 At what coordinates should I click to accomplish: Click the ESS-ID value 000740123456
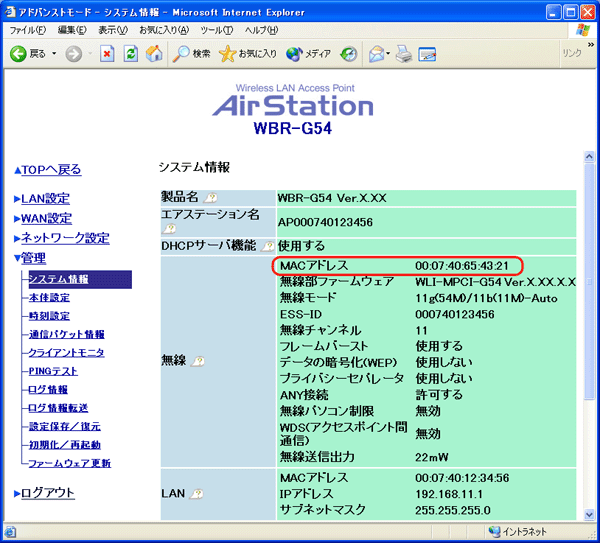[x=455, y=315]
